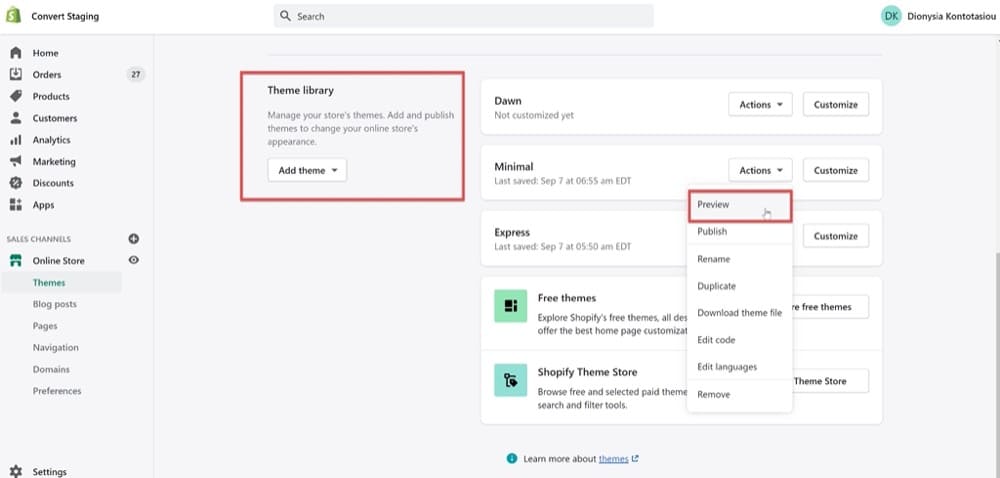
Task: Add a sales channel with plus icon
Action: 134,239
